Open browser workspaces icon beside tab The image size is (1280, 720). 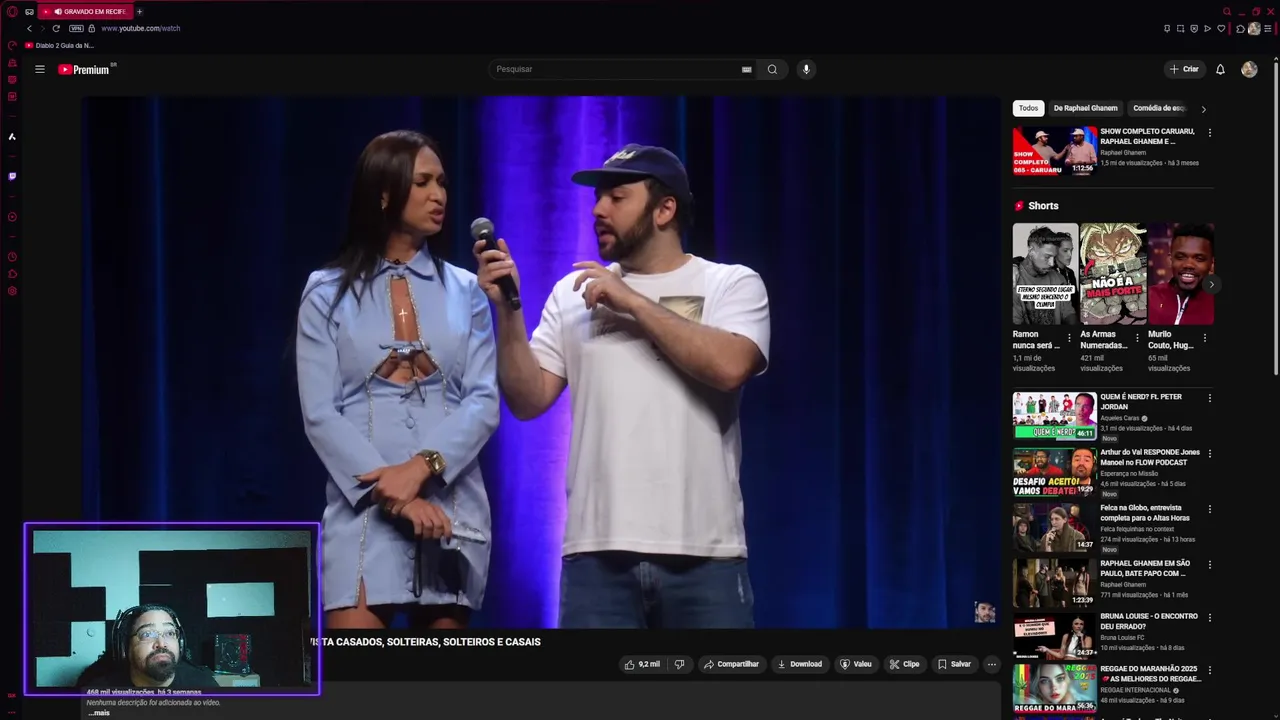tap(29, 11)
